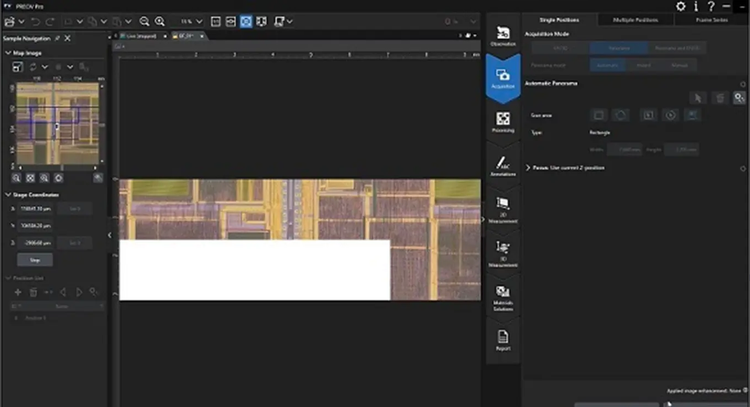Click the zoom out magnifier in toolbar
The width and height of the screenshot is (750, 407).
pyautogui.click(x=144, y=21)
